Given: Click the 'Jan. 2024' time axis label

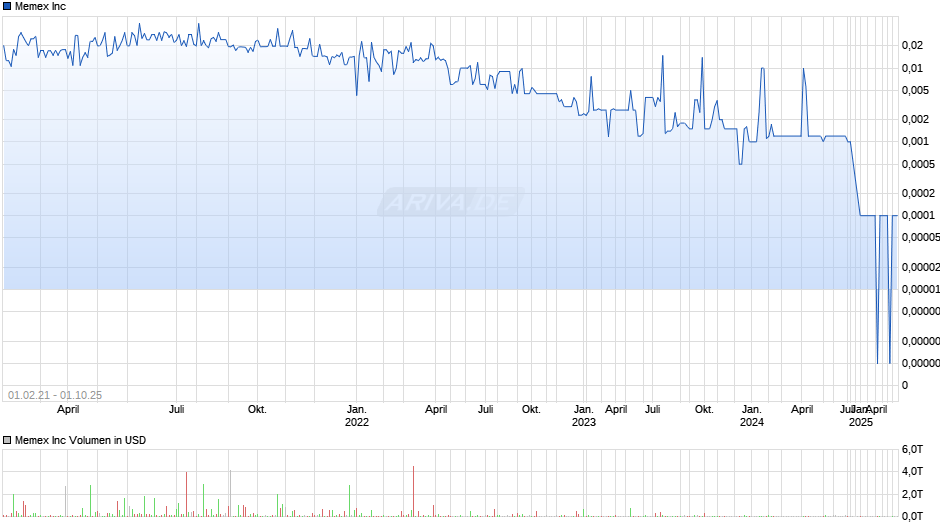Looking at the screenshot, I should point(752,416).
